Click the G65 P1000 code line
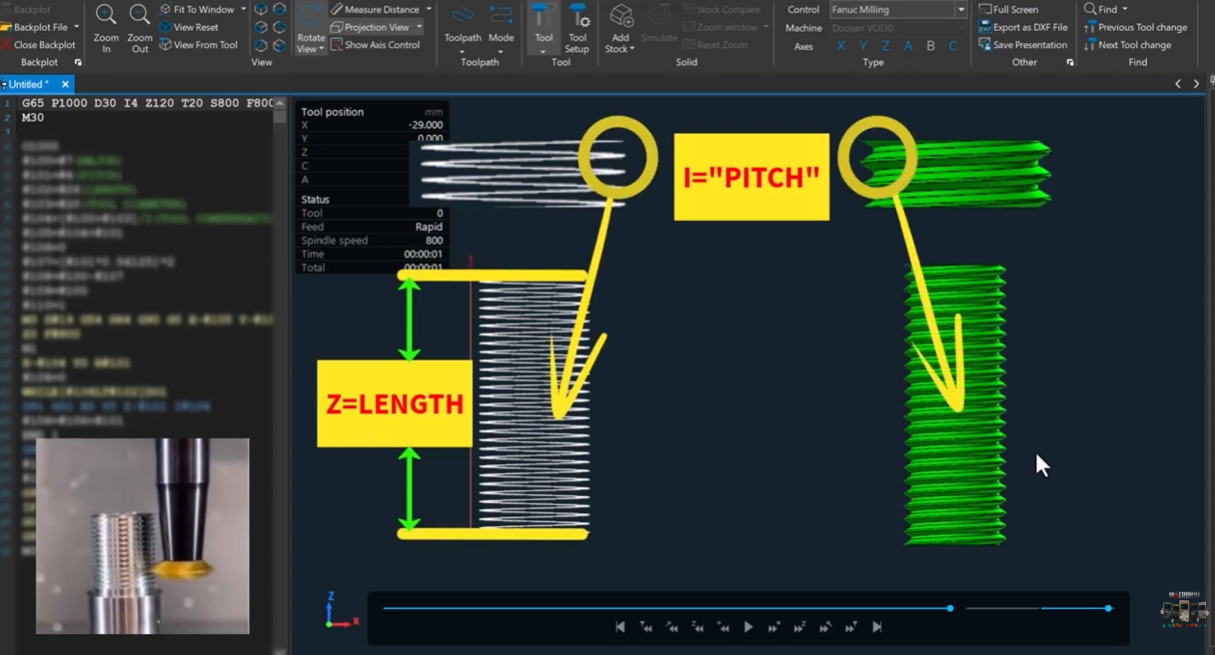Image resolution: width=1215 pixels, height=655 pixels. tap(147, 103)
